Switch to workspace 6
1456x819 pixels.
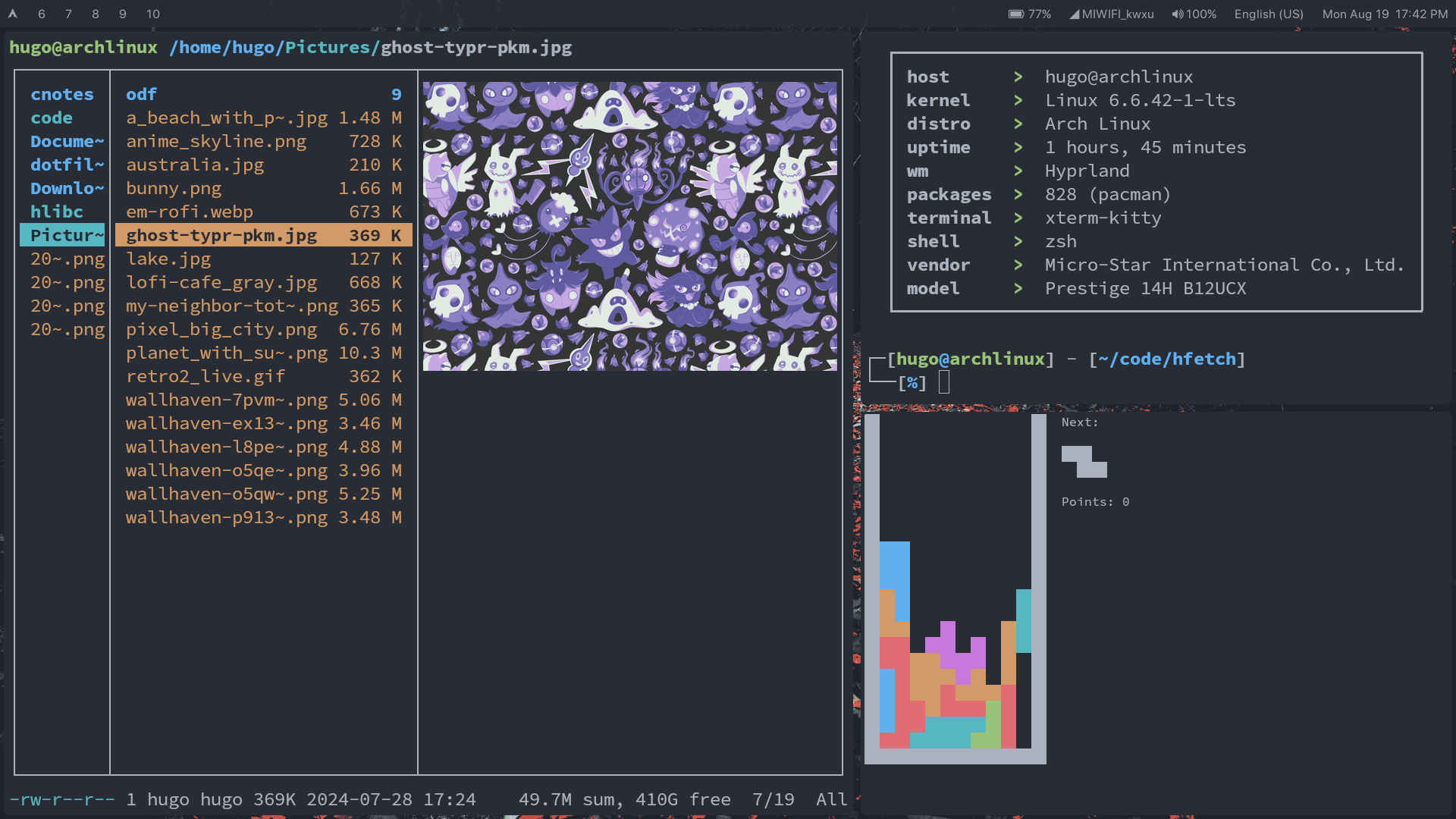coord(41,14)
